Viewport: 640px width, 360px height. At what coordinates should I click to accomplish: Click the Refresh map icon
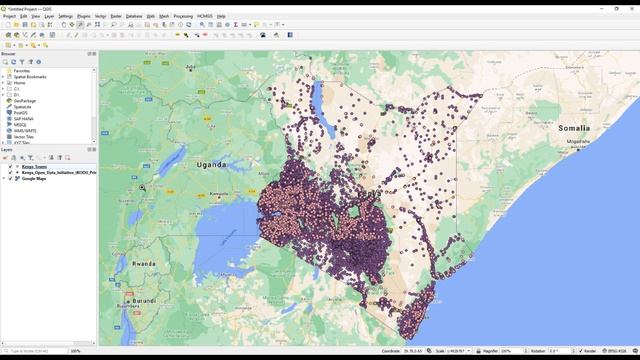pyautogui.click(x=189, y=25)
